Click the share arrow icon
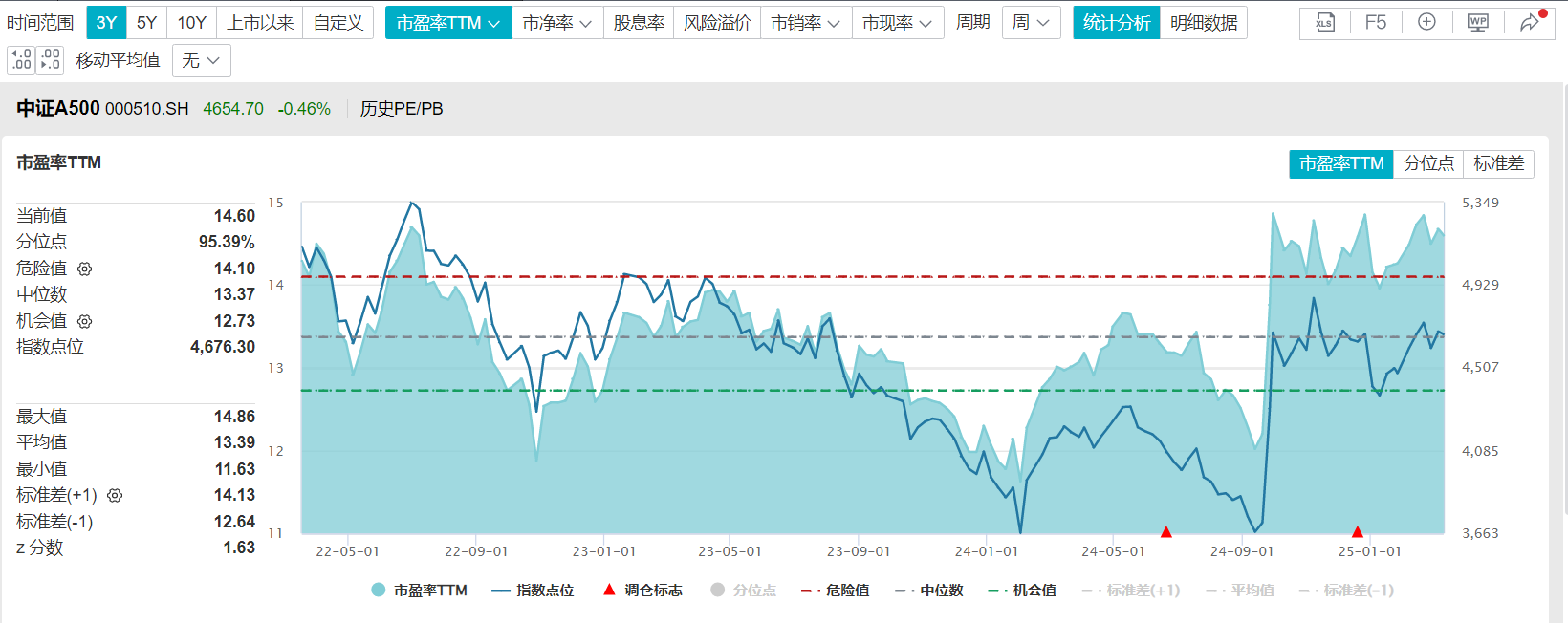 click(1530, 23)
